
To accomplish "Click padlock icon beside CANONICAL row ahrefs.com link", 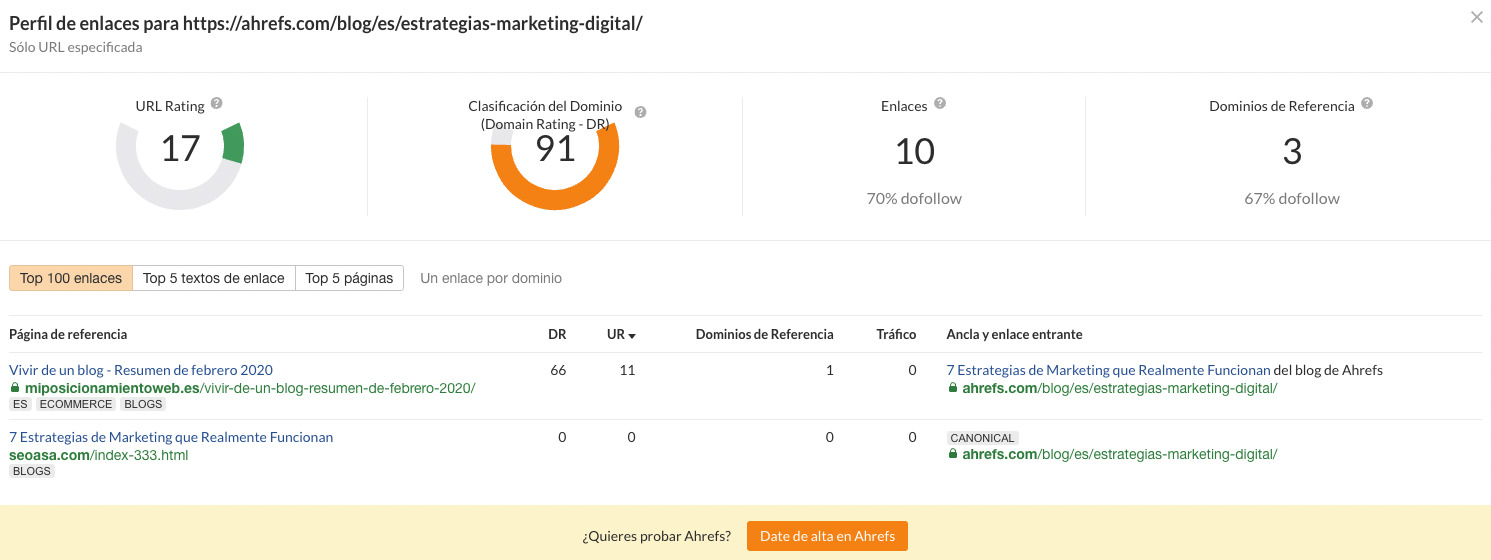I will point(953,454).
